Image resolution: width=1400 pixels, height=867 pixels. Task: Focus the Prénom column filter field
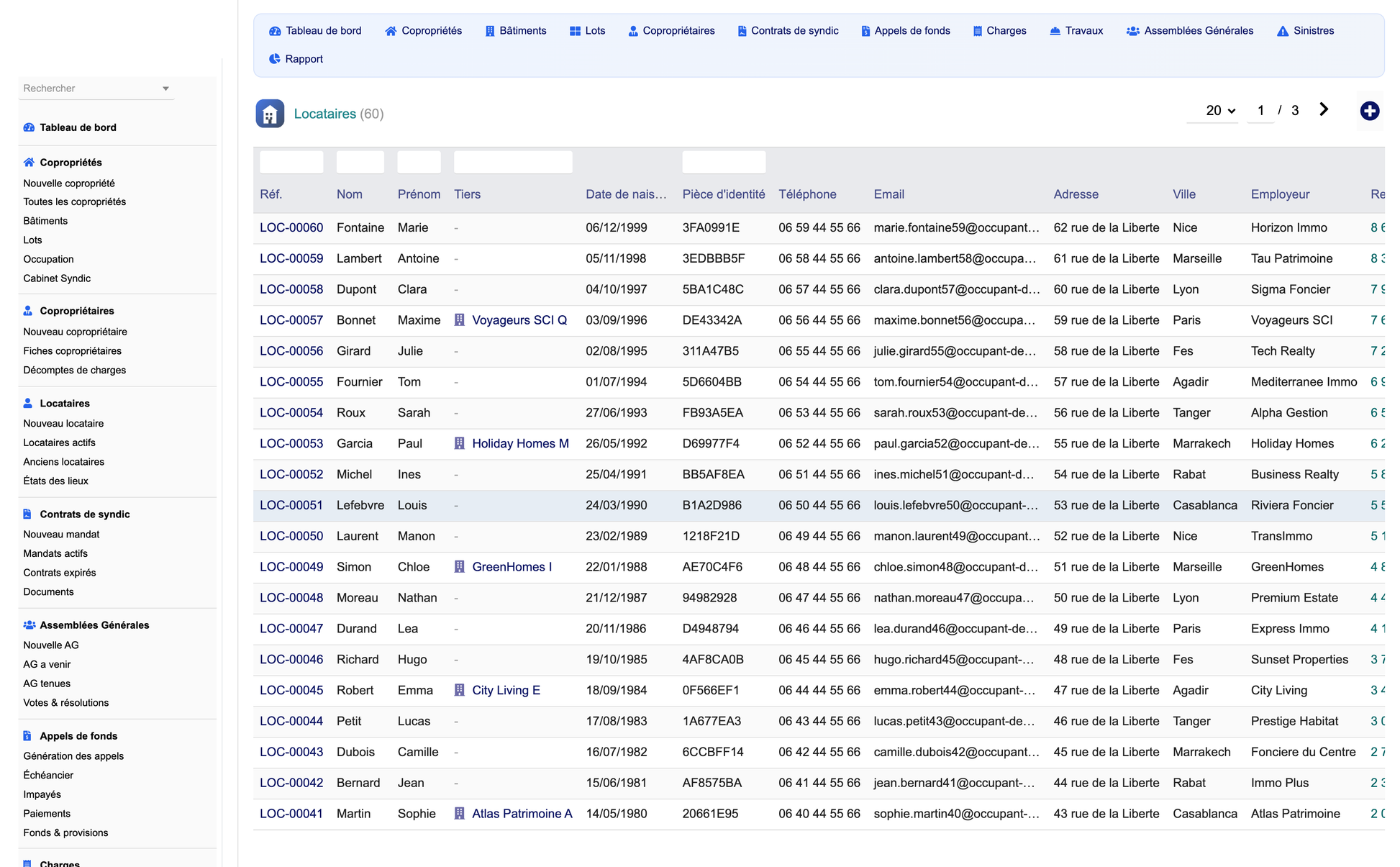(419, 162)
